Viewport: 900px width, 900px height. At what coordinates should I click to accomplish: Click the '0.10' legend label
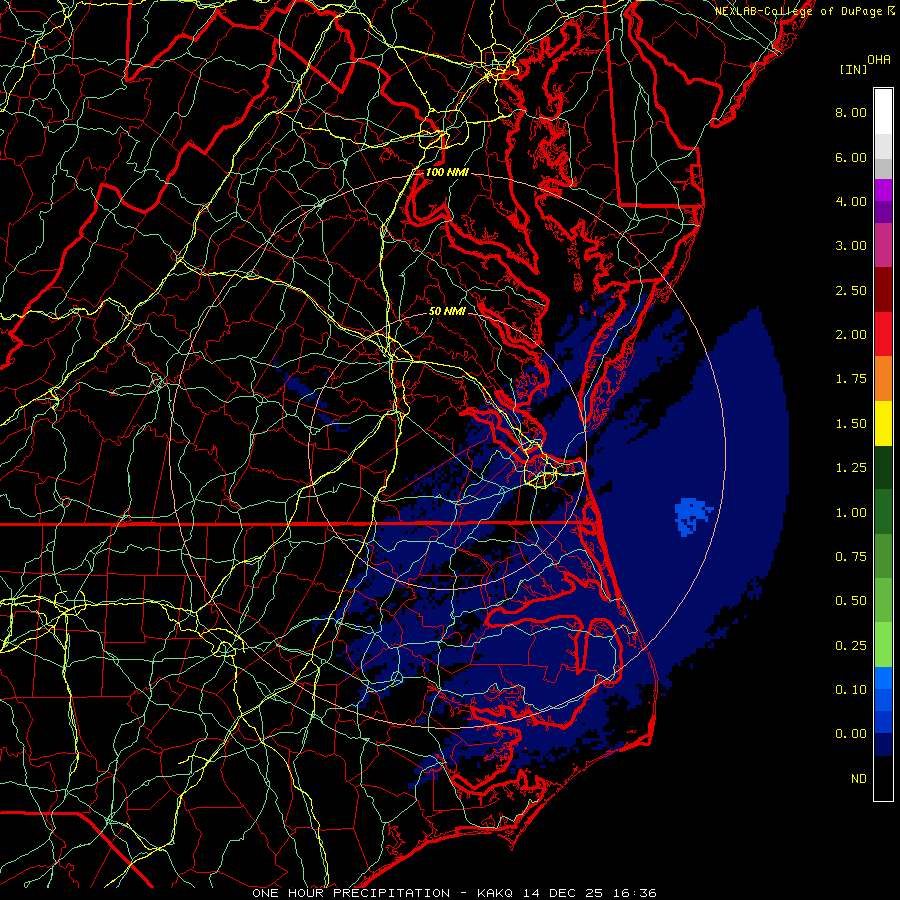click(x=851, y=690)
